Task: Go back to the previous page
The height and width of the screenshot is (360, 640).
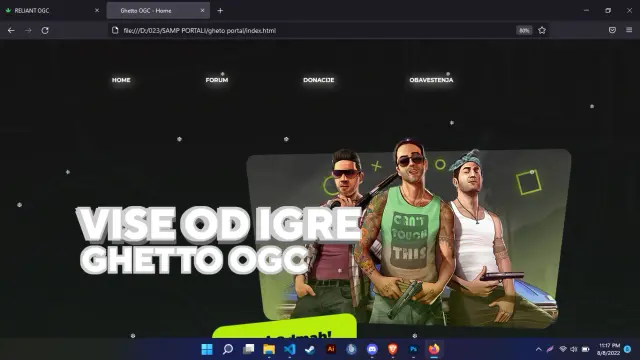Action: coord(11,30)
